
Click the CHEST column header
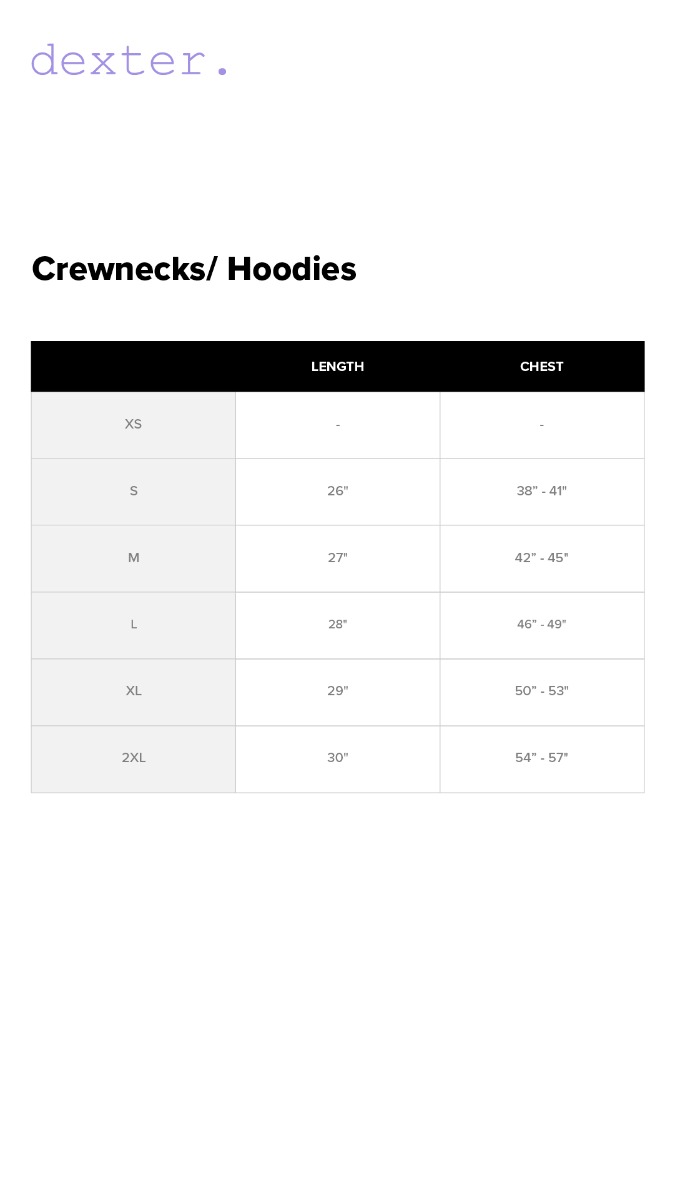(x=542, y=367)
